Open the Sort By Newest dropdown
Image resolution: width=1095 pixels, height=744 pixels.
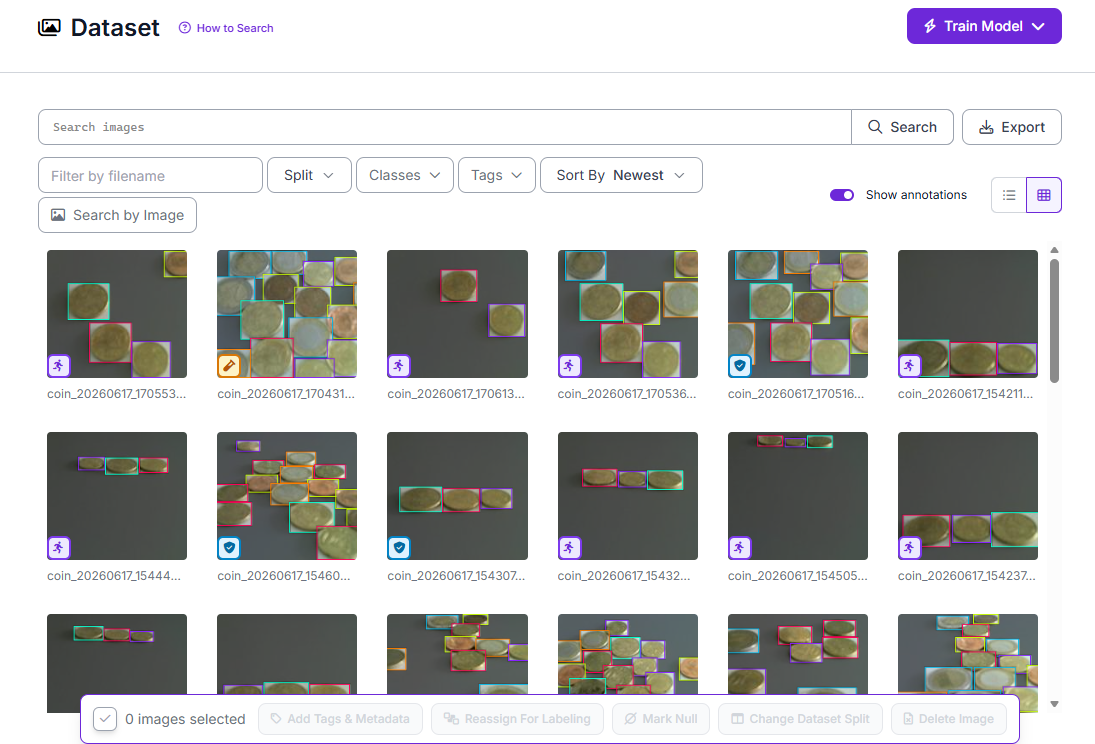[x=621, y=175]
